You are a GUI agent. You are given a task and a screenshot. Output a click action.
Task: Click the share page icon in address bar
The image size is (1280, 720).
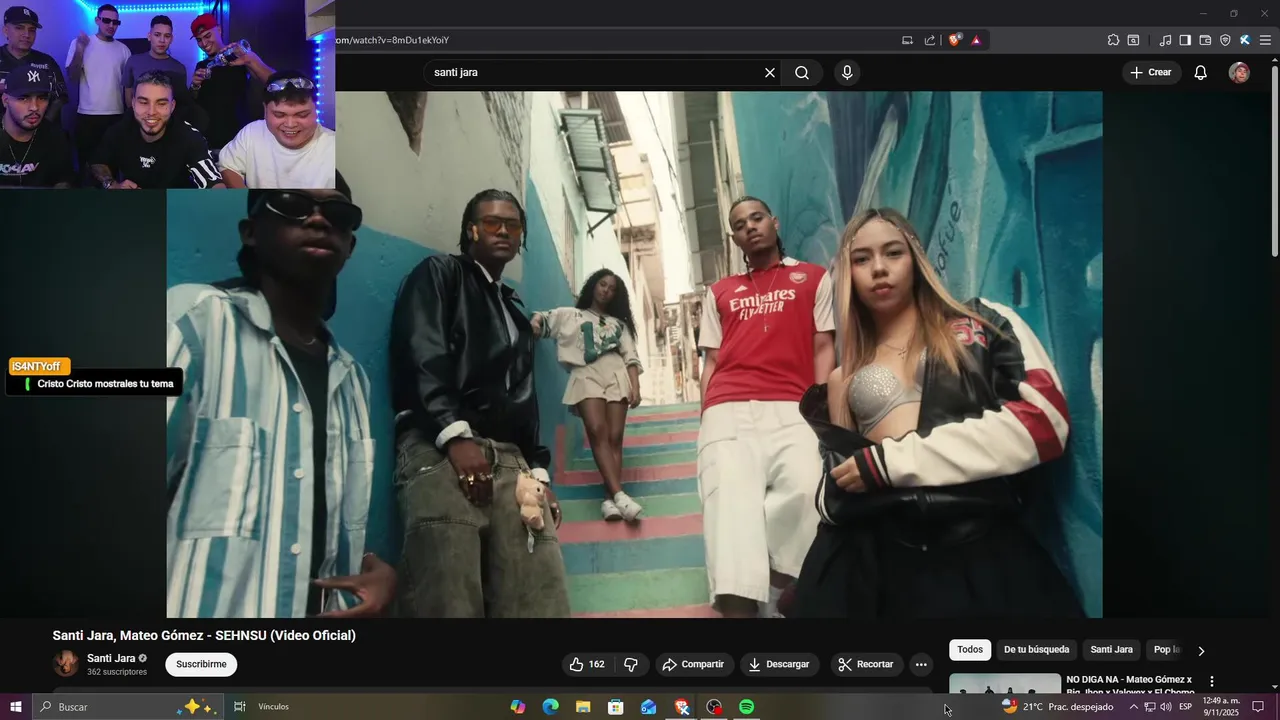coord(930,40)
